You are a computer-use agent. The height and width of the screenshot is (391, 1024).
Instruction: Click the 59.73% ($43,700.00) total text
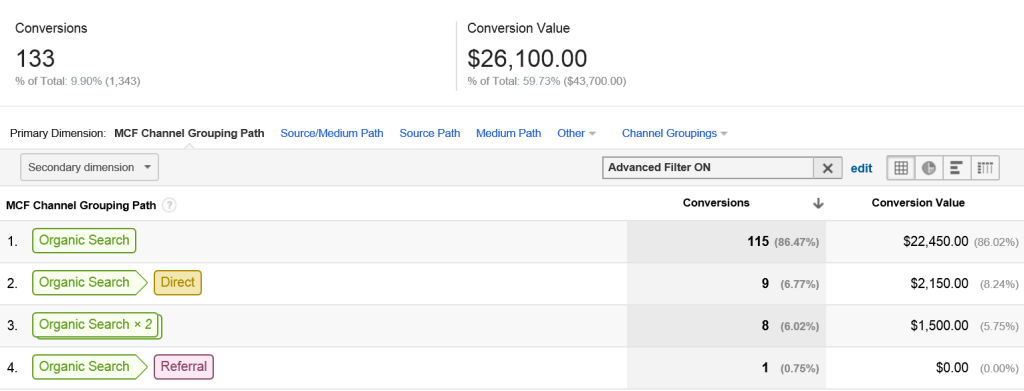click(x=575, y=82)
